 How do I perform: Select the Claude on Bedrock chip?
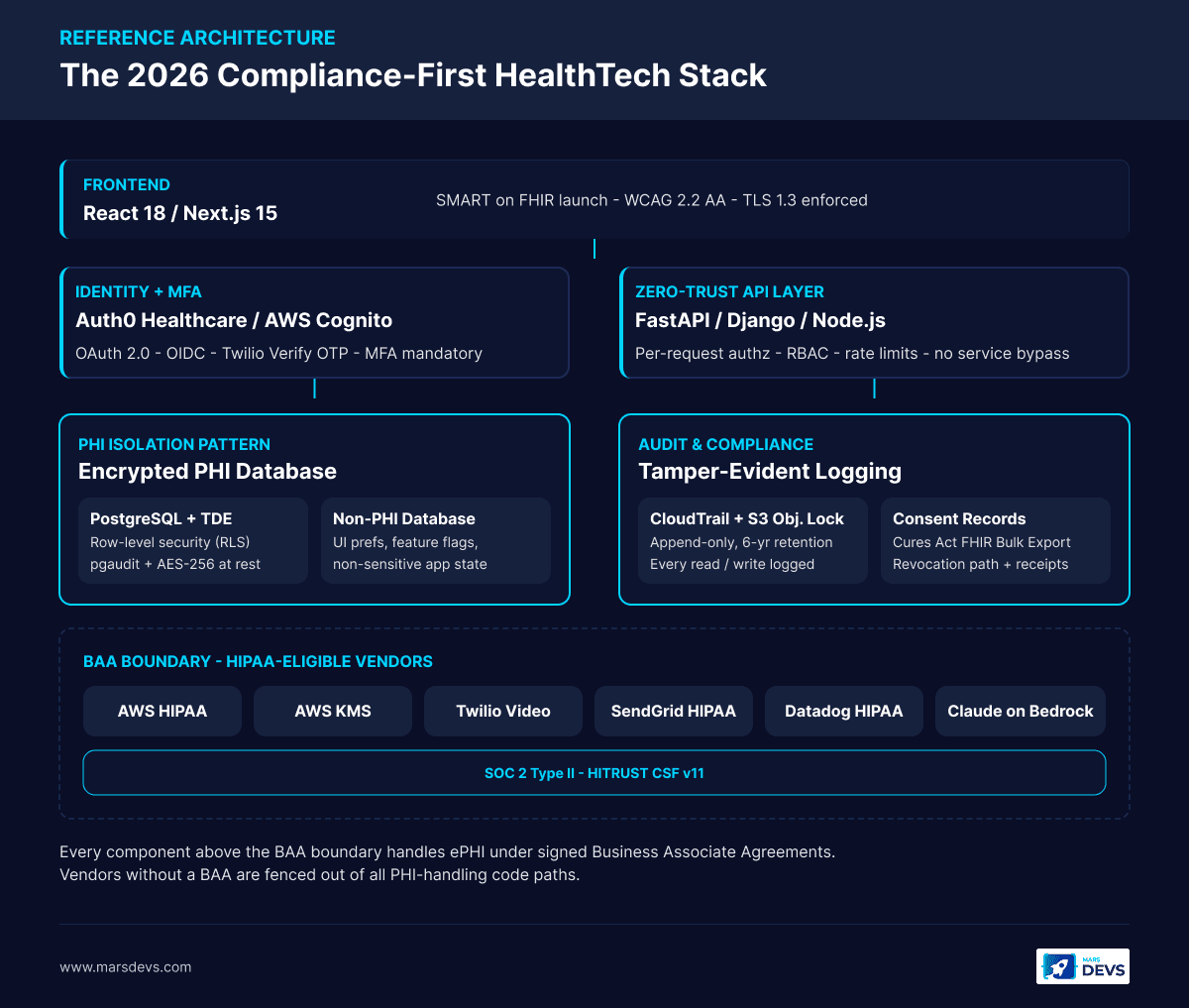click(1021, 711)
